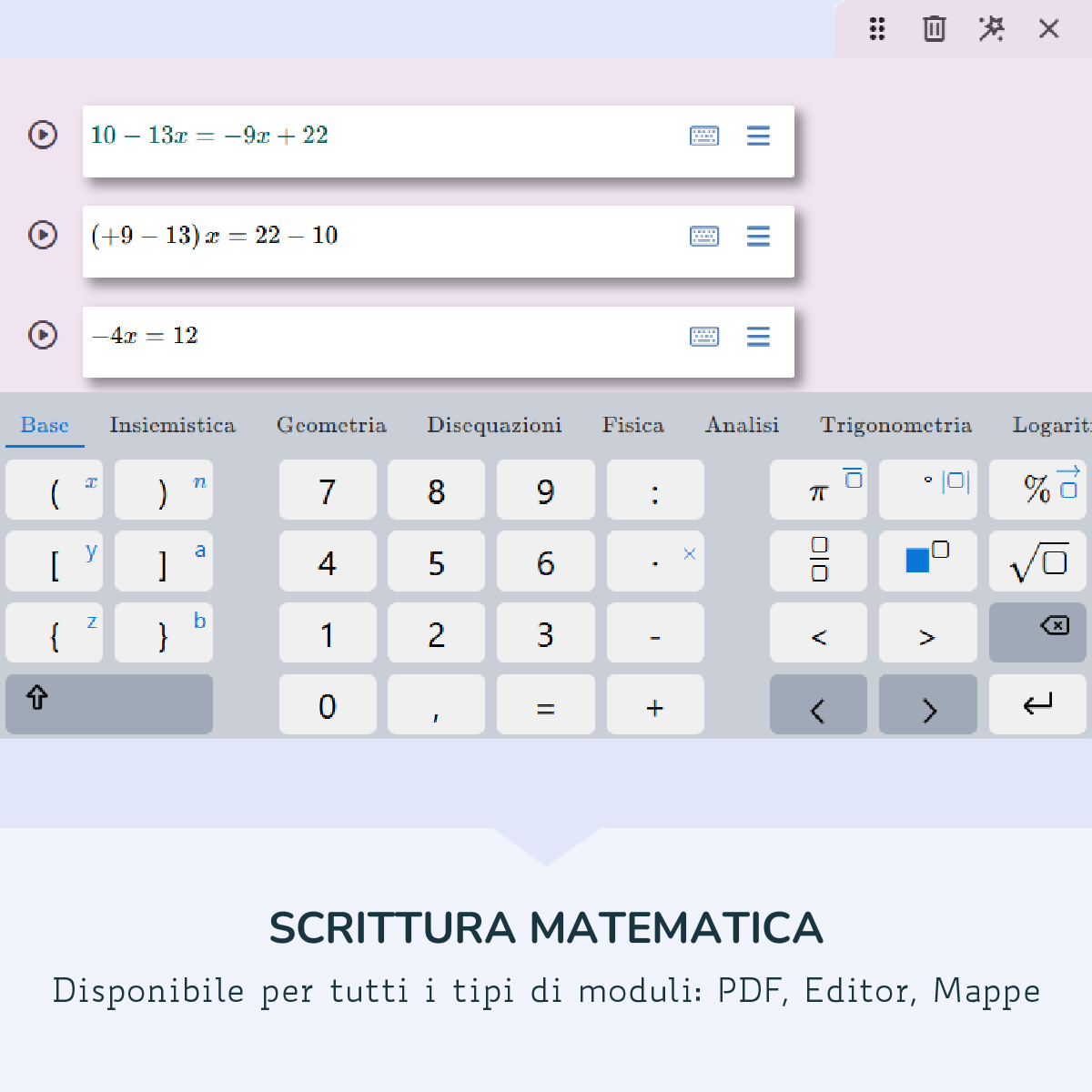Tap the close square bracket ] key
The image size is (1092, 1092).
pos(164,561)
